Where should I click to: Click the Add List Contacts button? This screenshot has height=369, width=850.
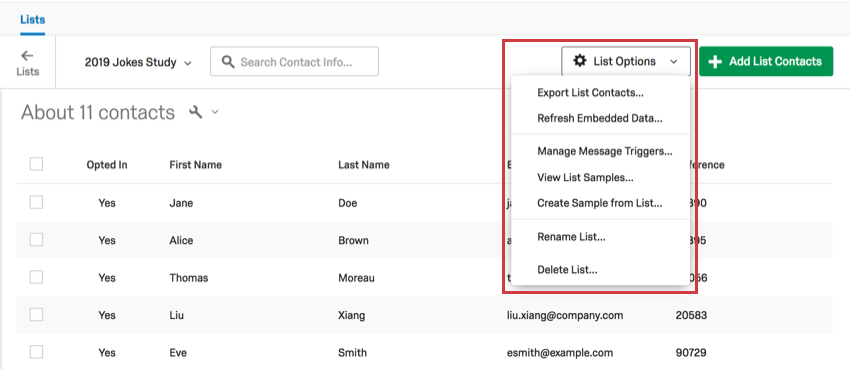point(766,61)
